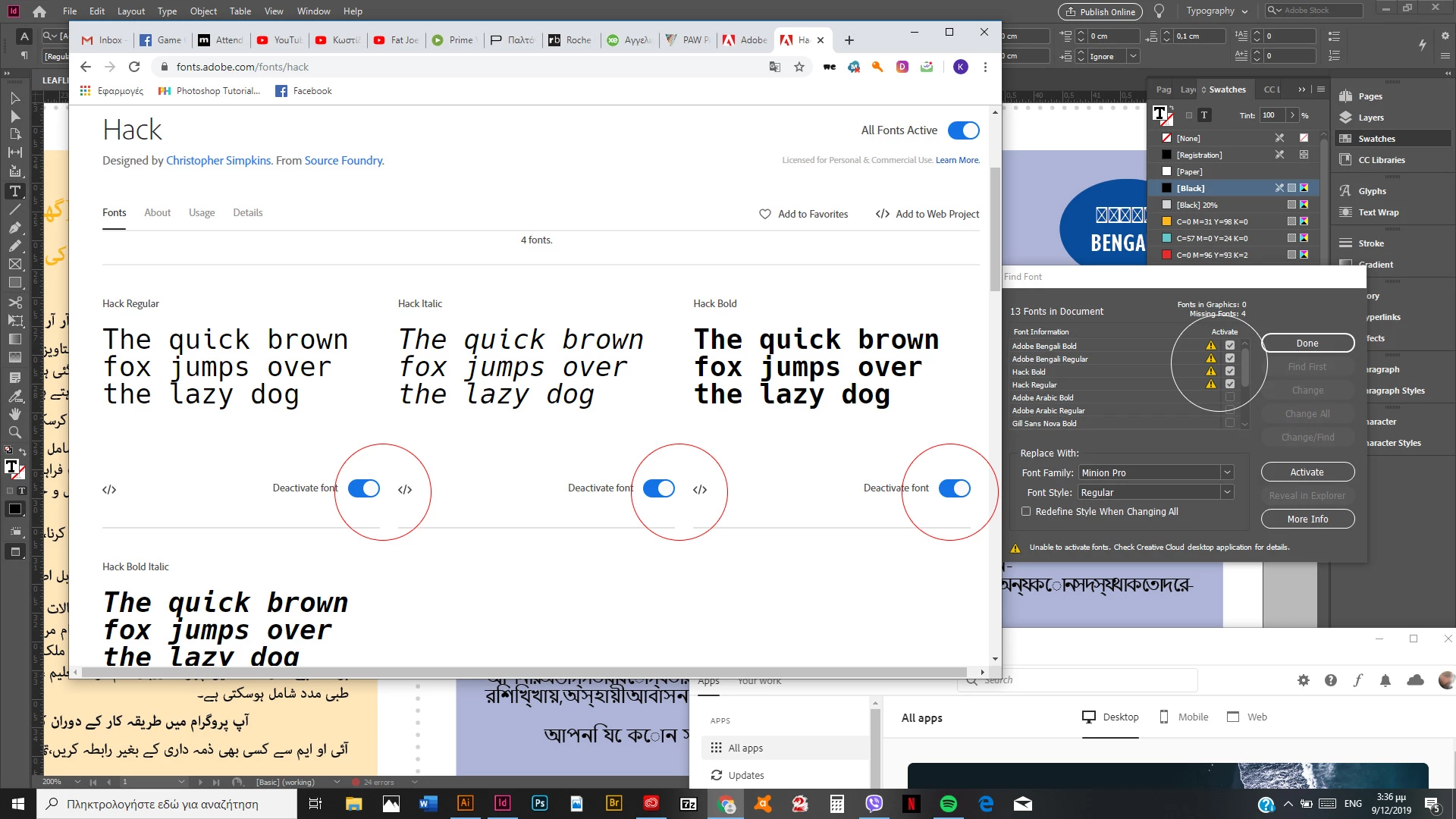1456x819 pixels.
Task: Bookmark page with the star icon
Action: 799,67
